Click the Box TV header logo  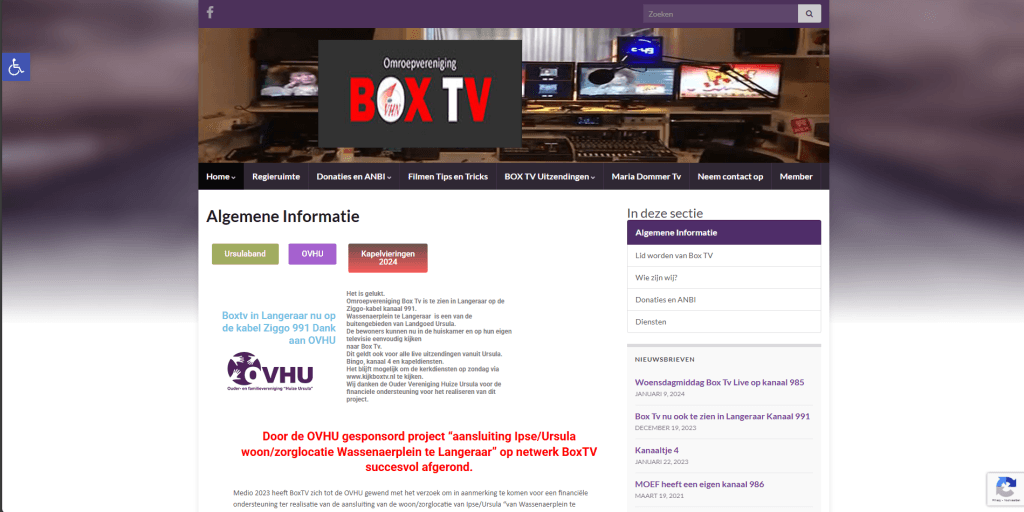pos(420,94)
